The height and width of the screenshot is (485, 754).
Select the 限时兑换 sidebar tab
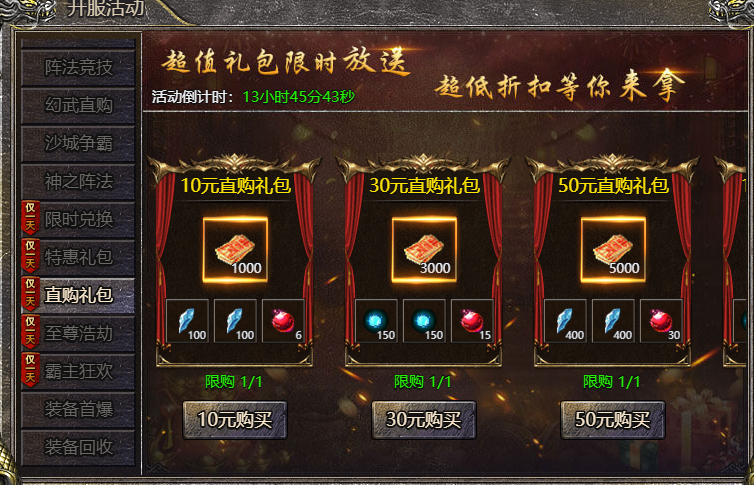point(78,219)
